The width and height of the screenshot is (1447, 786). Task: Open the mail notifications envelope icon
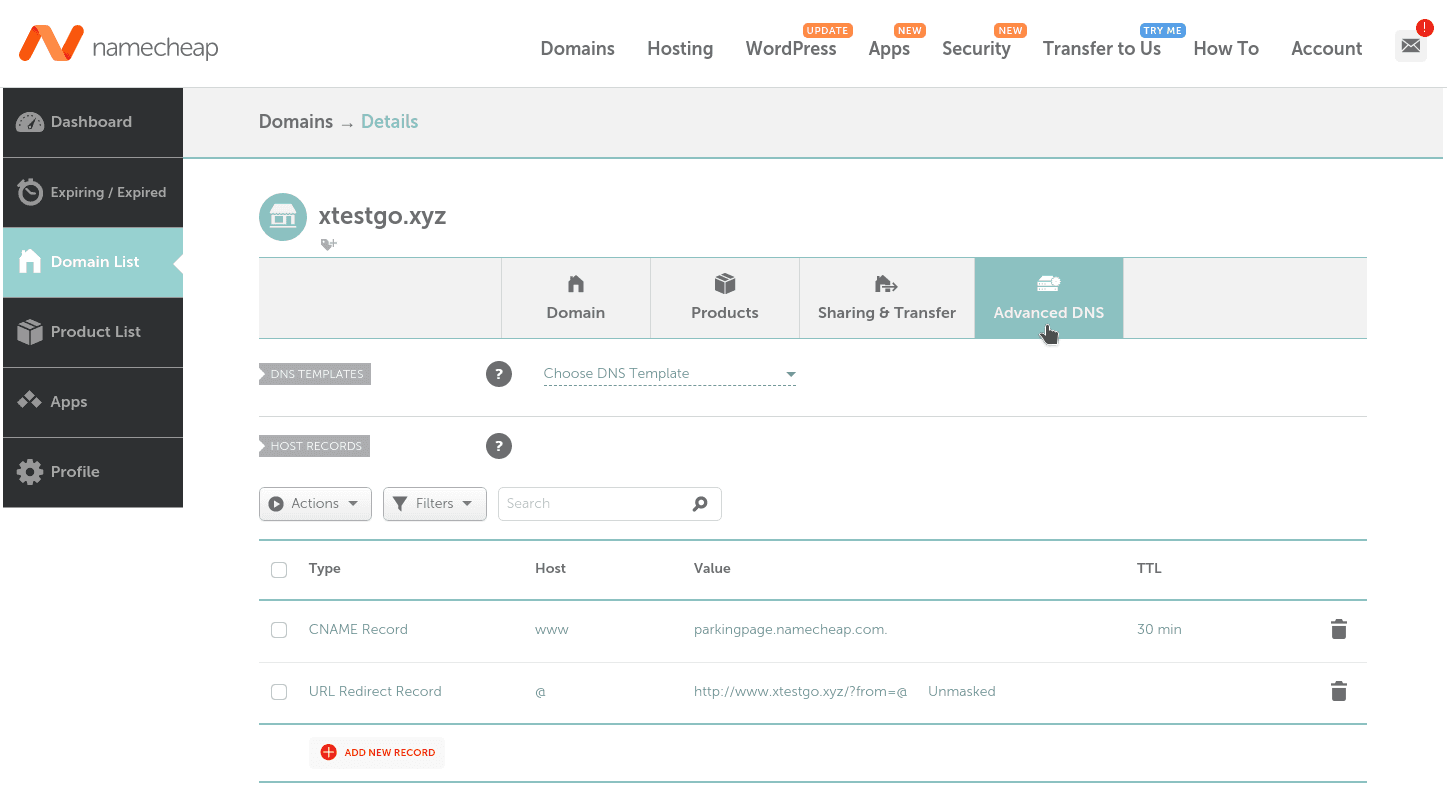tap(1410, 45)
